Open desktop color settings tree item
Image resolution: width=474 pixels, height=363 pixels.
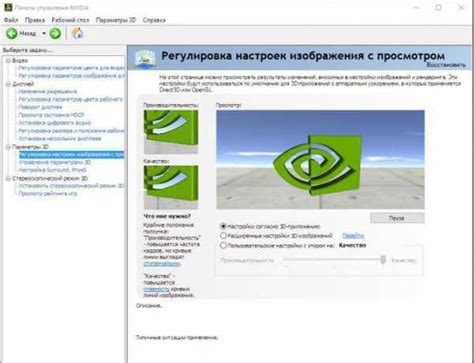tap(71, 99)
